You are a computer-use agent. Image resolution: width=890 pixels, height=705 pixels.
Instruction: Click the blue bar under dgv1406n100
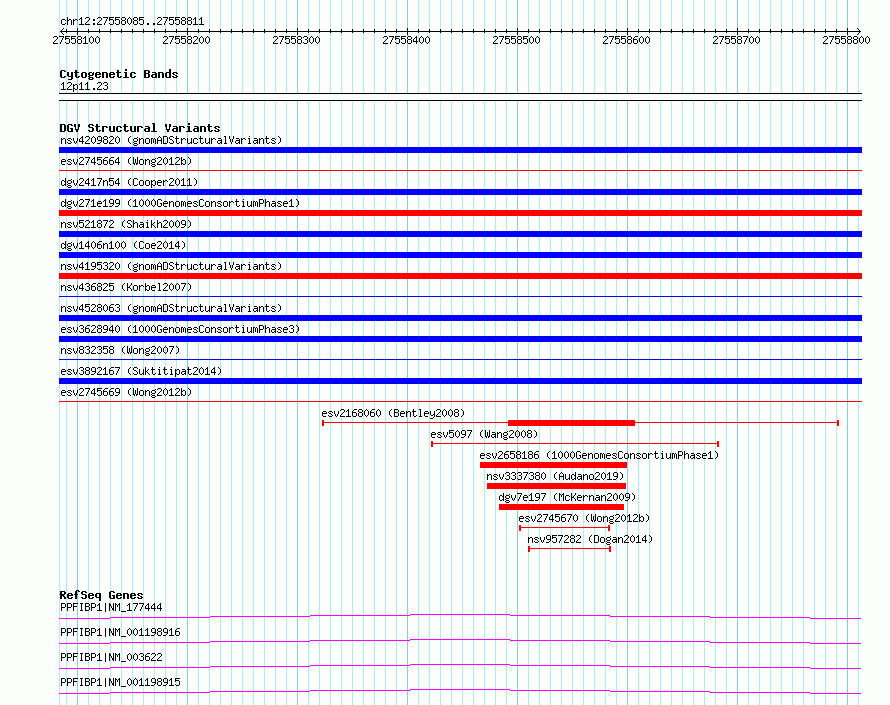click(460, 255)
